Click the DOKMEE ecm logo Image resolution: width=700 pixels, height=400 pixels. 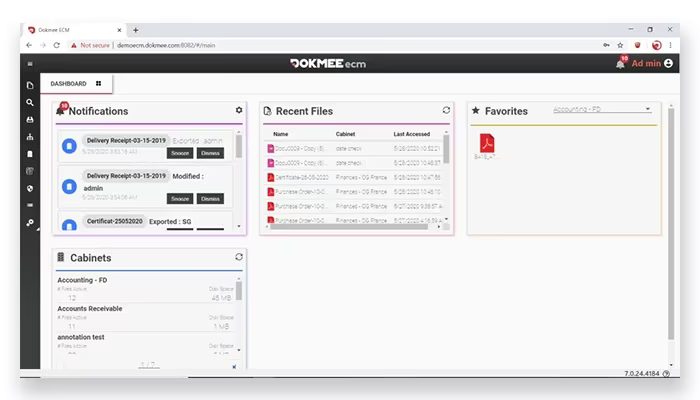pyautogui.click(x=328, y=63)
